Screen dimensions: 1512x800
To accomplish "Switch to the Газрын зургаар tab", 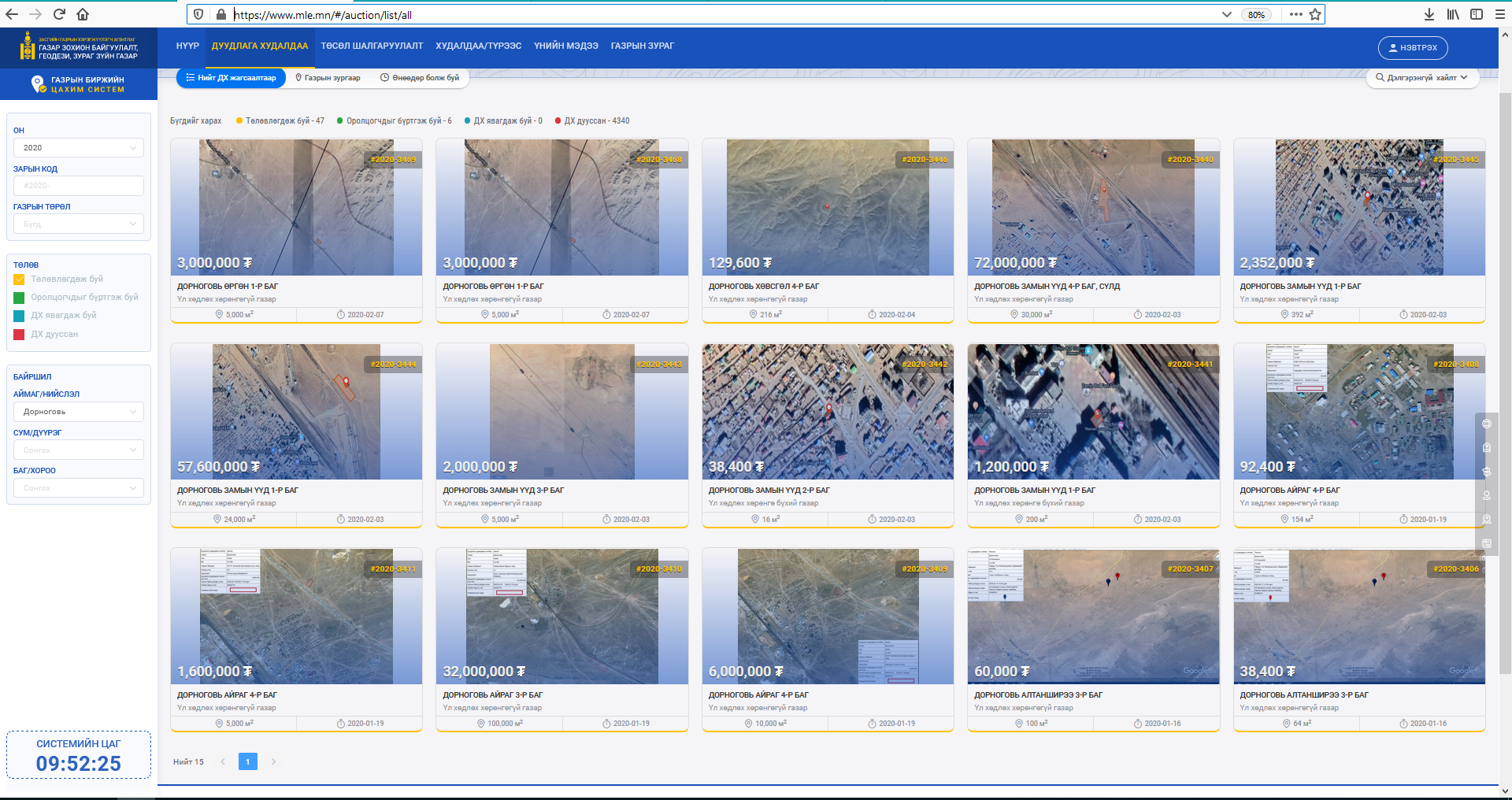I will [x=328, y=78].
